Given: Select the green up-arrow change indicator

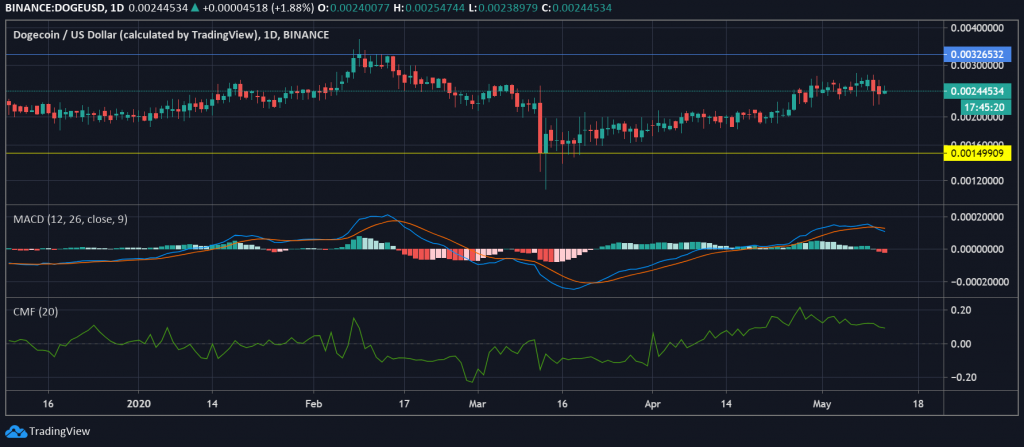Looking at the screenshot, I should [x=195, y=7].
